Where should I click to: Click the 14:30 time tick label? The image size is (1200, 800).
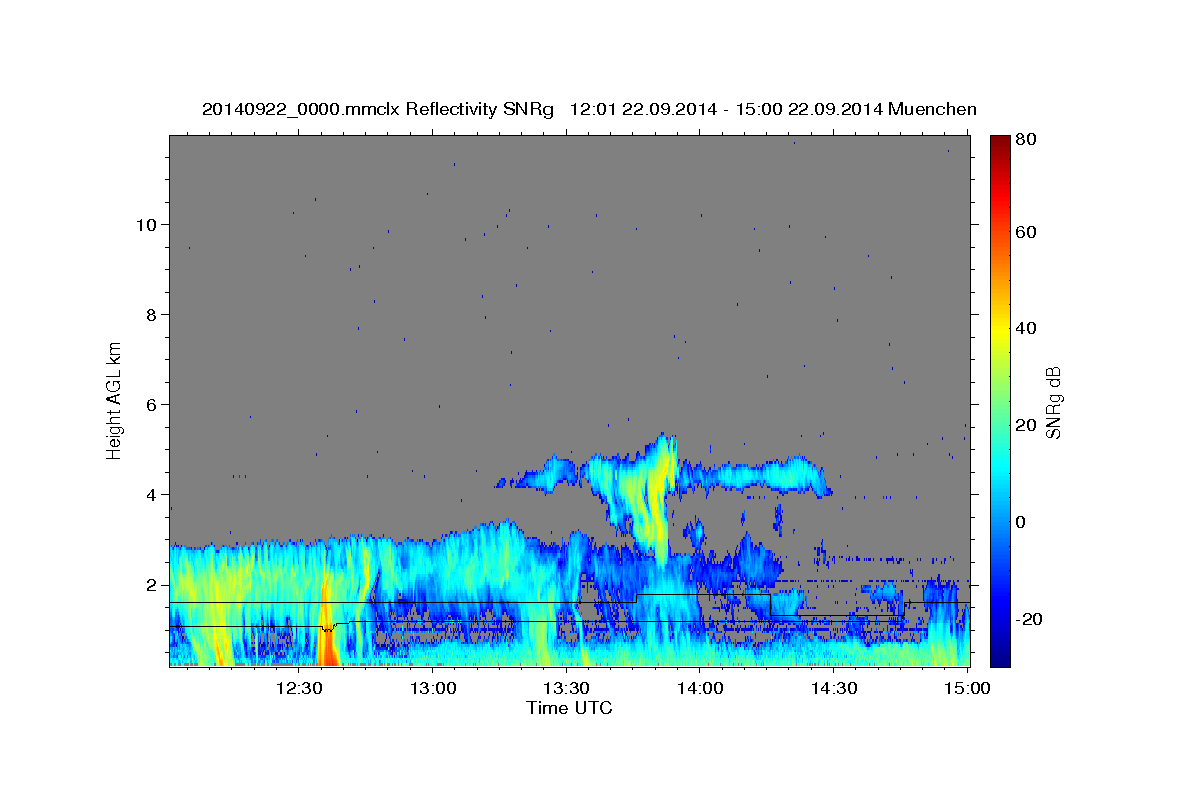click(834, 689)
